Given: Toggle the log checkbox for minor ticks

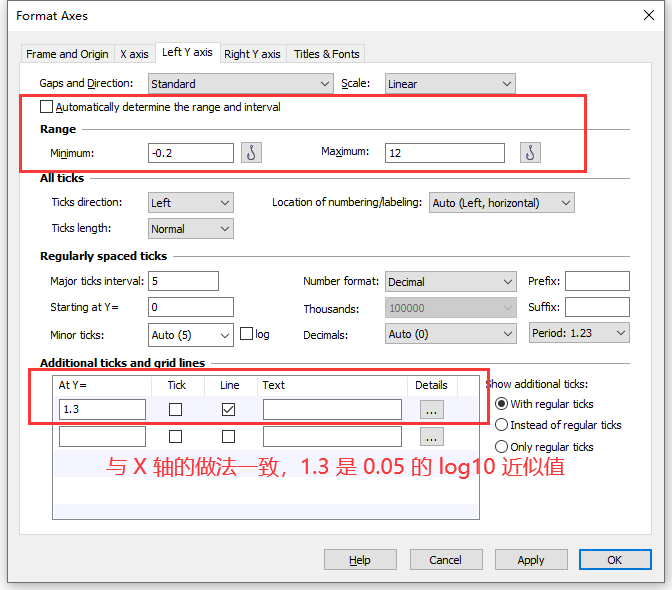Looking at the screenshot, I should coord(247,334).
